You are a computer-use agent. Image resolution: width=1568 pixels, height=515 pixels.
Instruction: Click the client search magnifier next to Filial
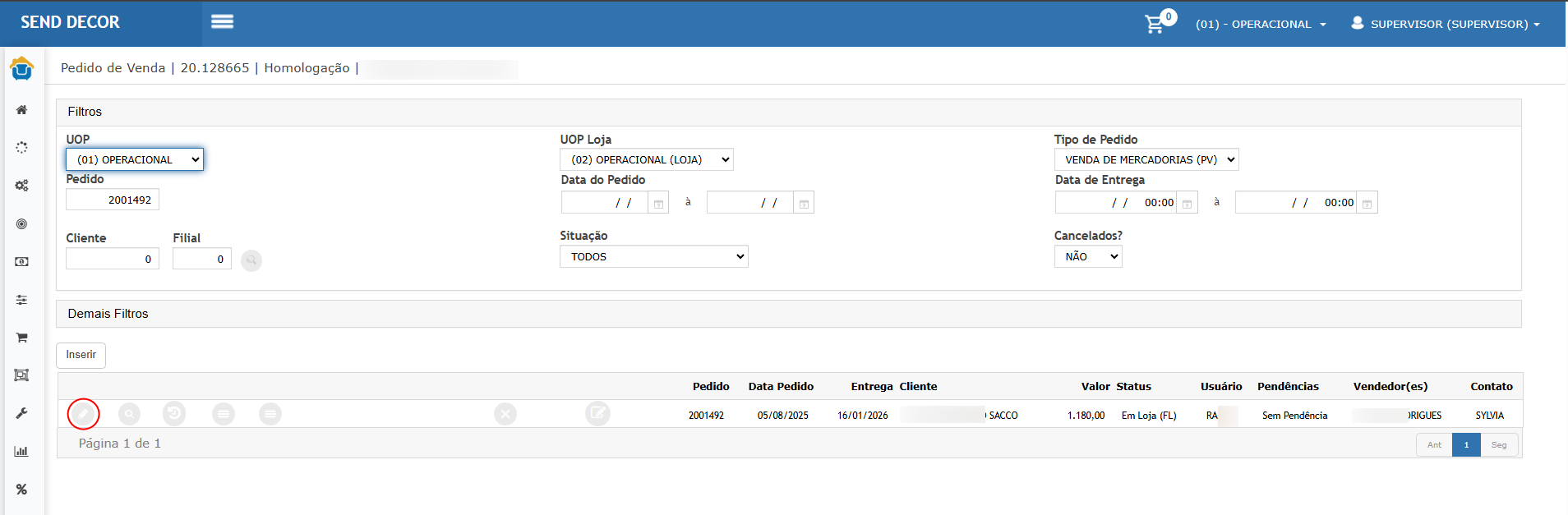click(x=251, y=260)
